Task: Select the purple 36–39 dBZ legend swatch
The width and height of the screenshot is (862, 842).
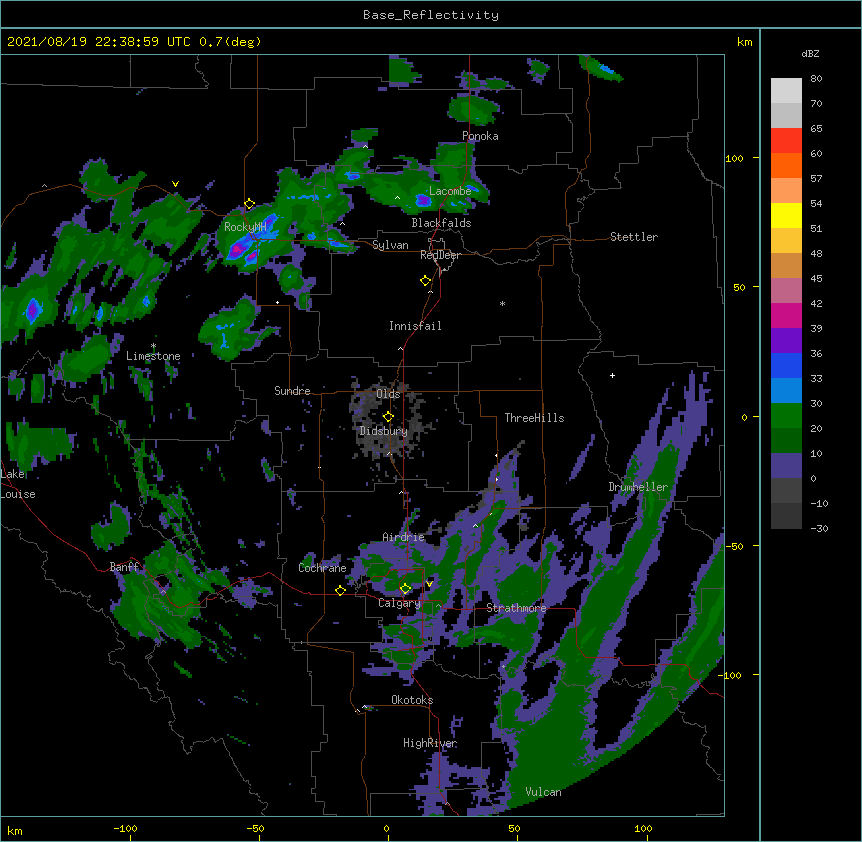Action: coord(786,340)
